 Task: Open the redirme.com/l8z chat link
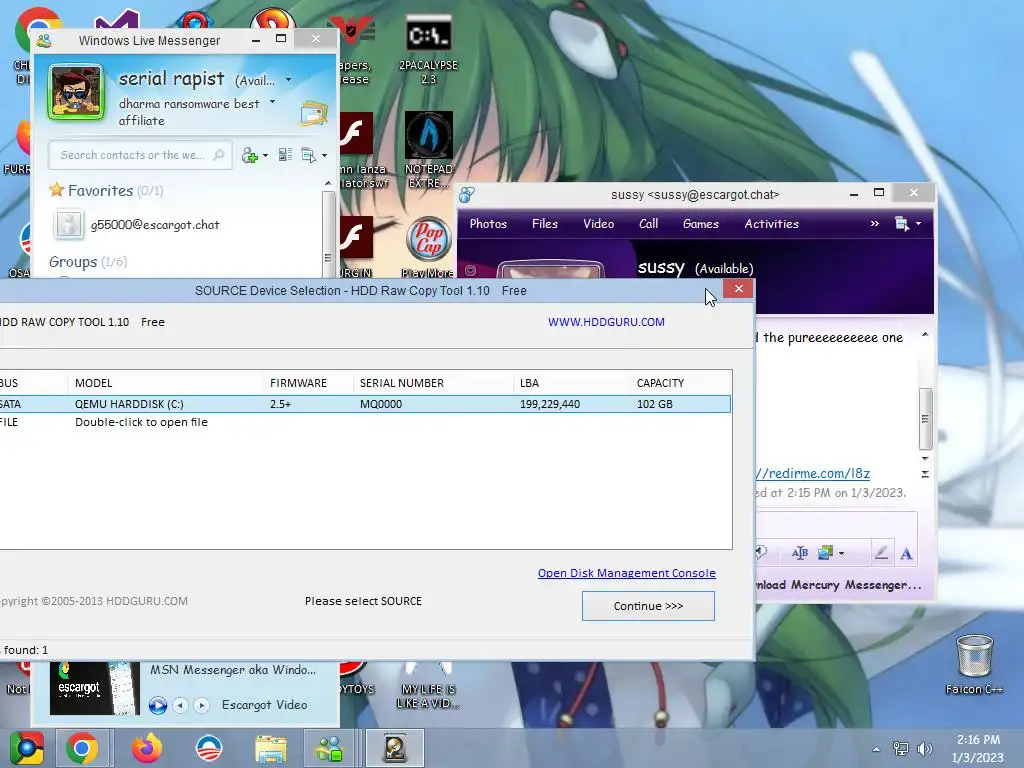click(x=813, y=473)
